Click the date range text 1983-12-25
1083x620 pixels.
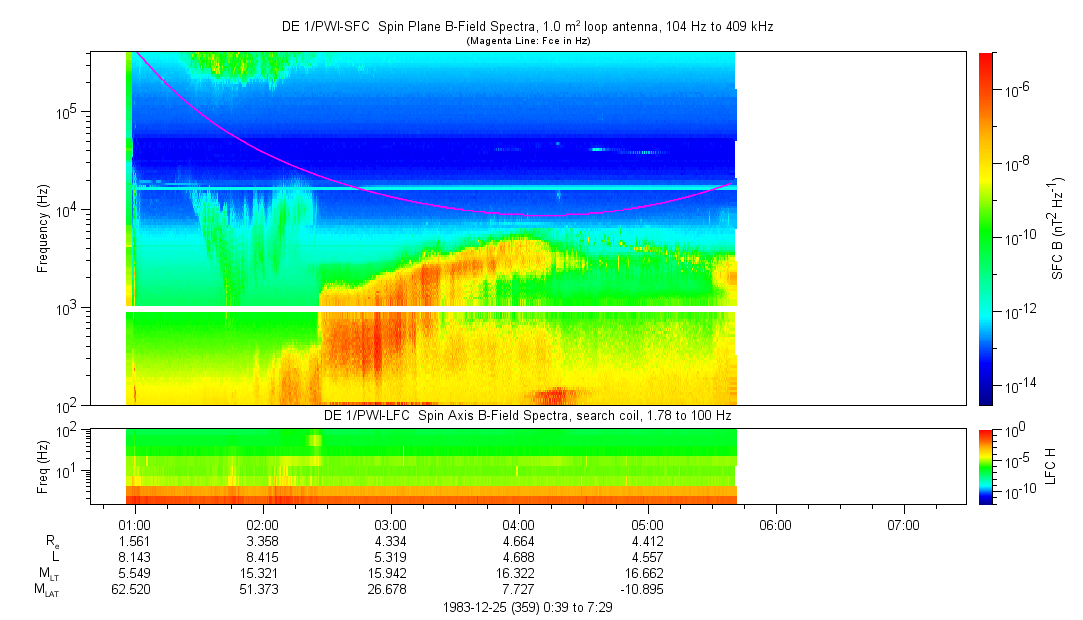coord(527,607)
